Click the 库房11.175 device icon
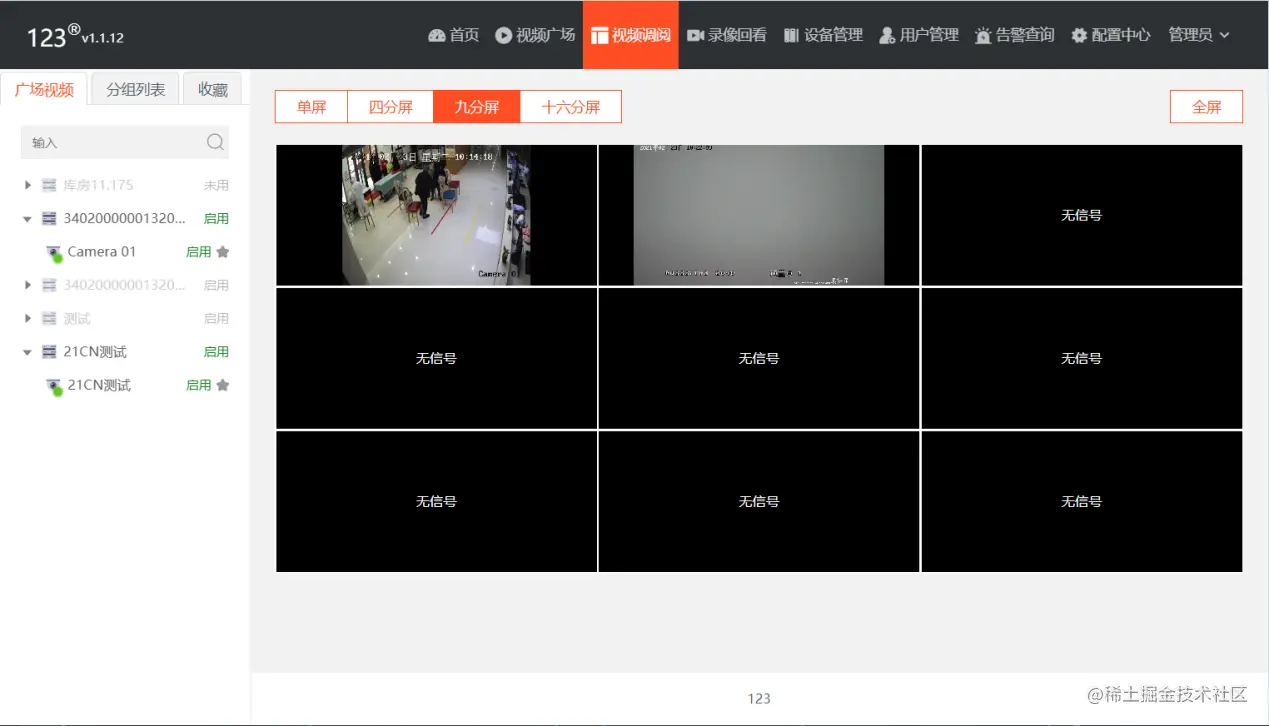Screen dimensions: 1269x726 [49, 185]
